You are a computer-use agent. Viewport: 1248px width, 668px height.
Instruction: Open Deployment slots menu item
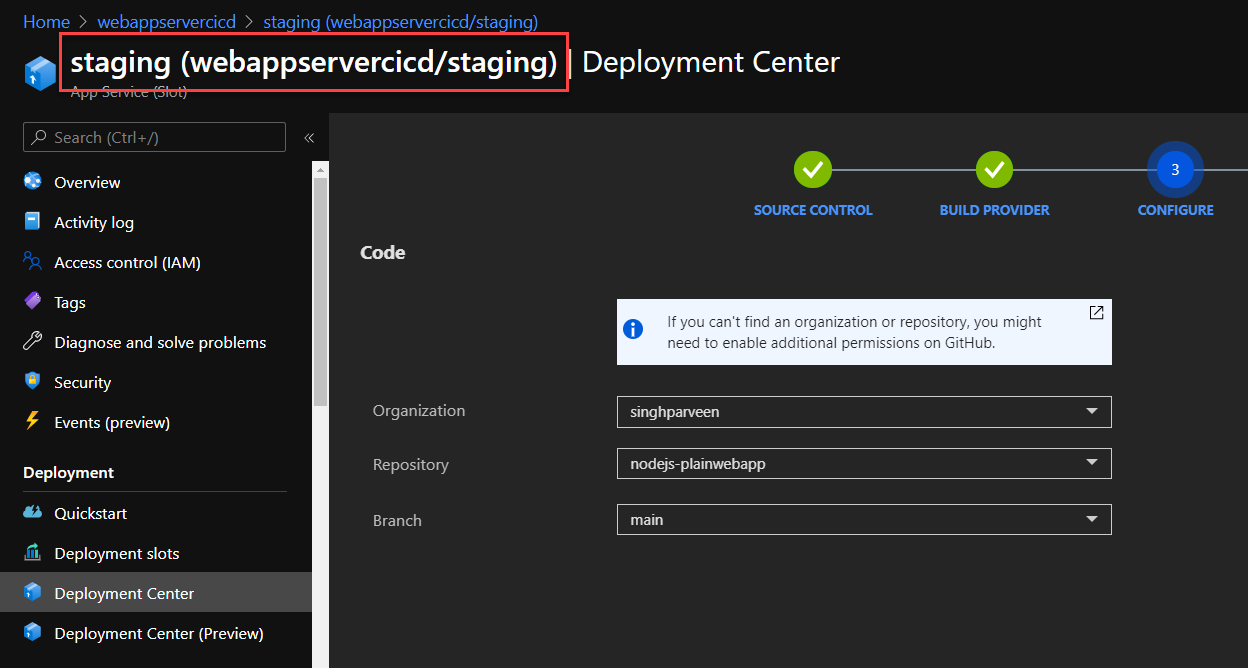[117, 553]
